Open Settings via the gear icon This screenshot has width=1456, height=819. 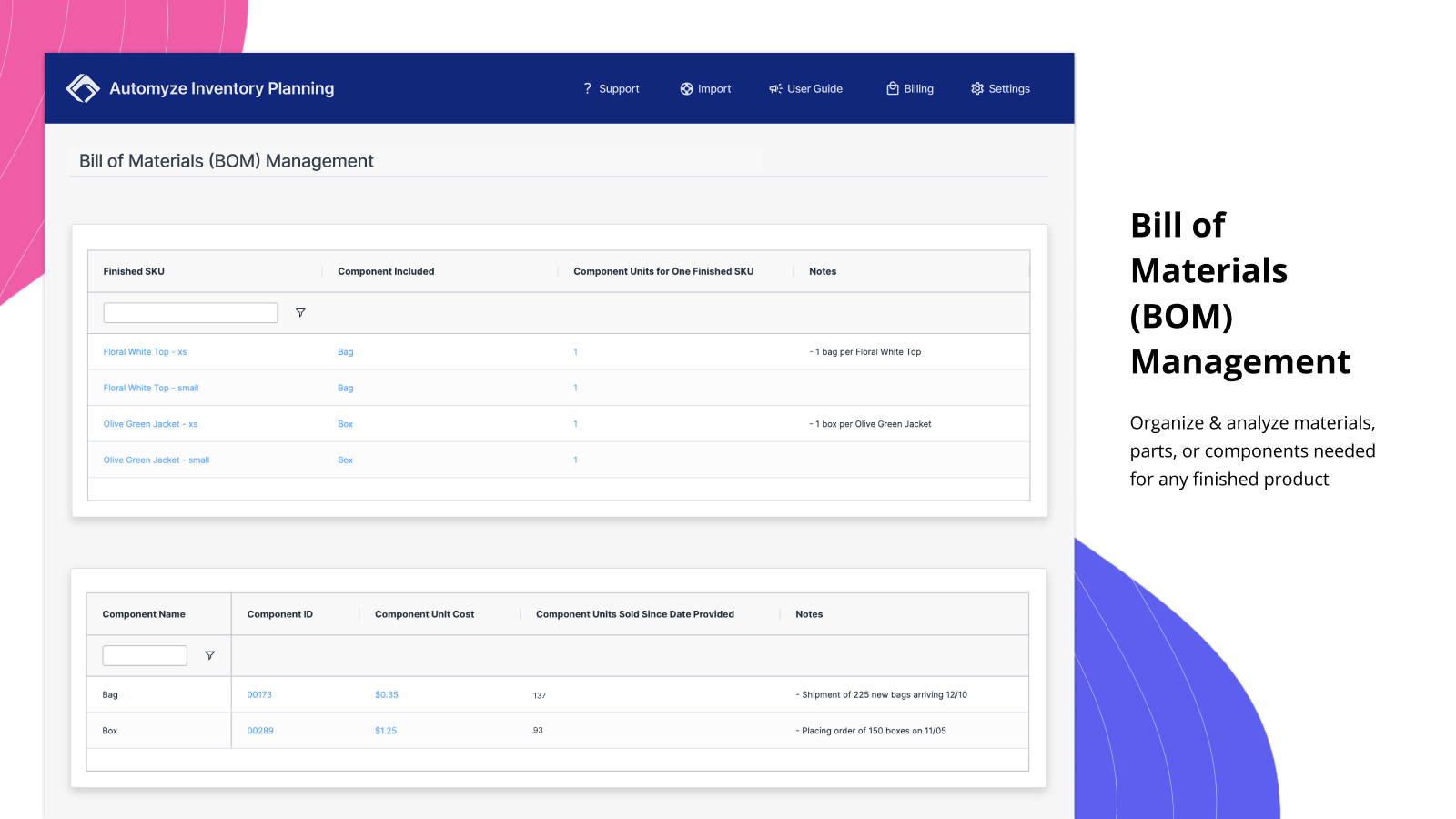pyautogui.click(x=976, y=88)
